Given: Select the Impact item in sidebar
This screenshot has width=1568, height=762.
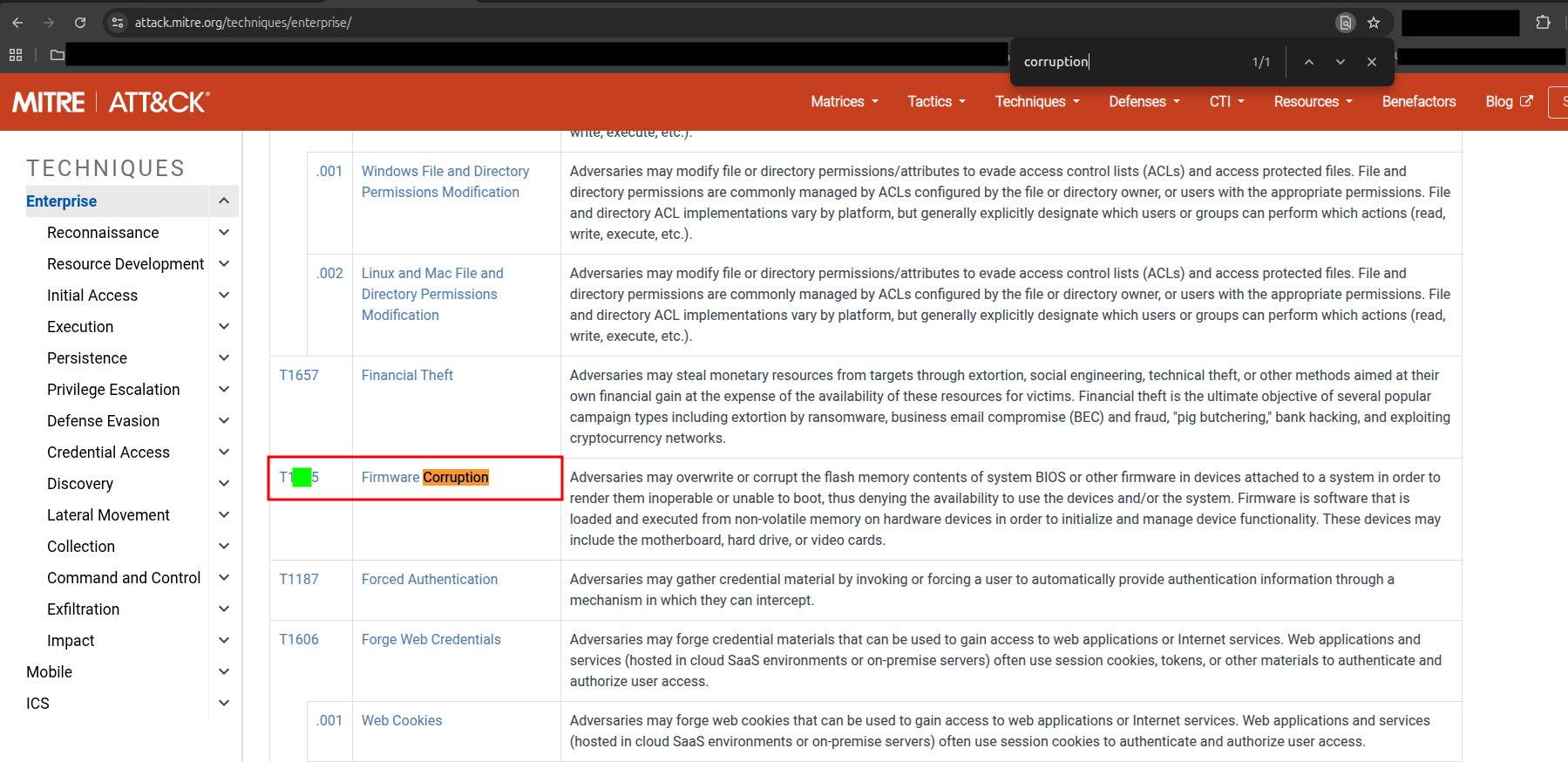Looking at the screenshot, I should (x=71, y=641).
